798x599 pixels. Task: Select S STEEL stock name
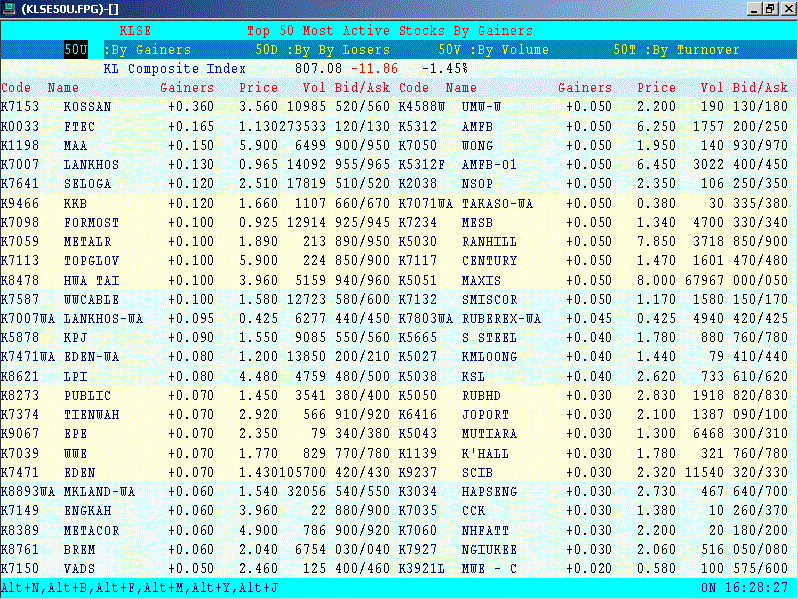[489, 338]
